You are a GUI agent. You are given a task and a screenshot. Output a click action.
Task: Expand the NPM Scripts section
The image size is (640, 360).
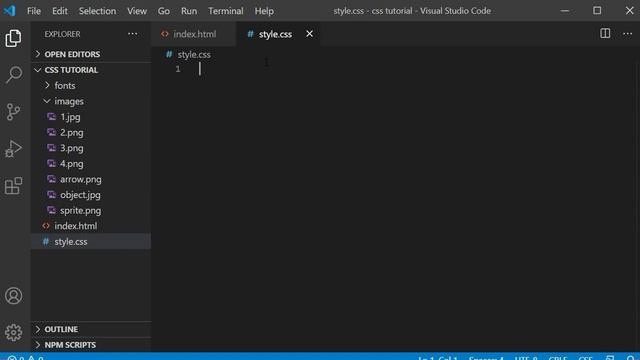coord(91,345)
